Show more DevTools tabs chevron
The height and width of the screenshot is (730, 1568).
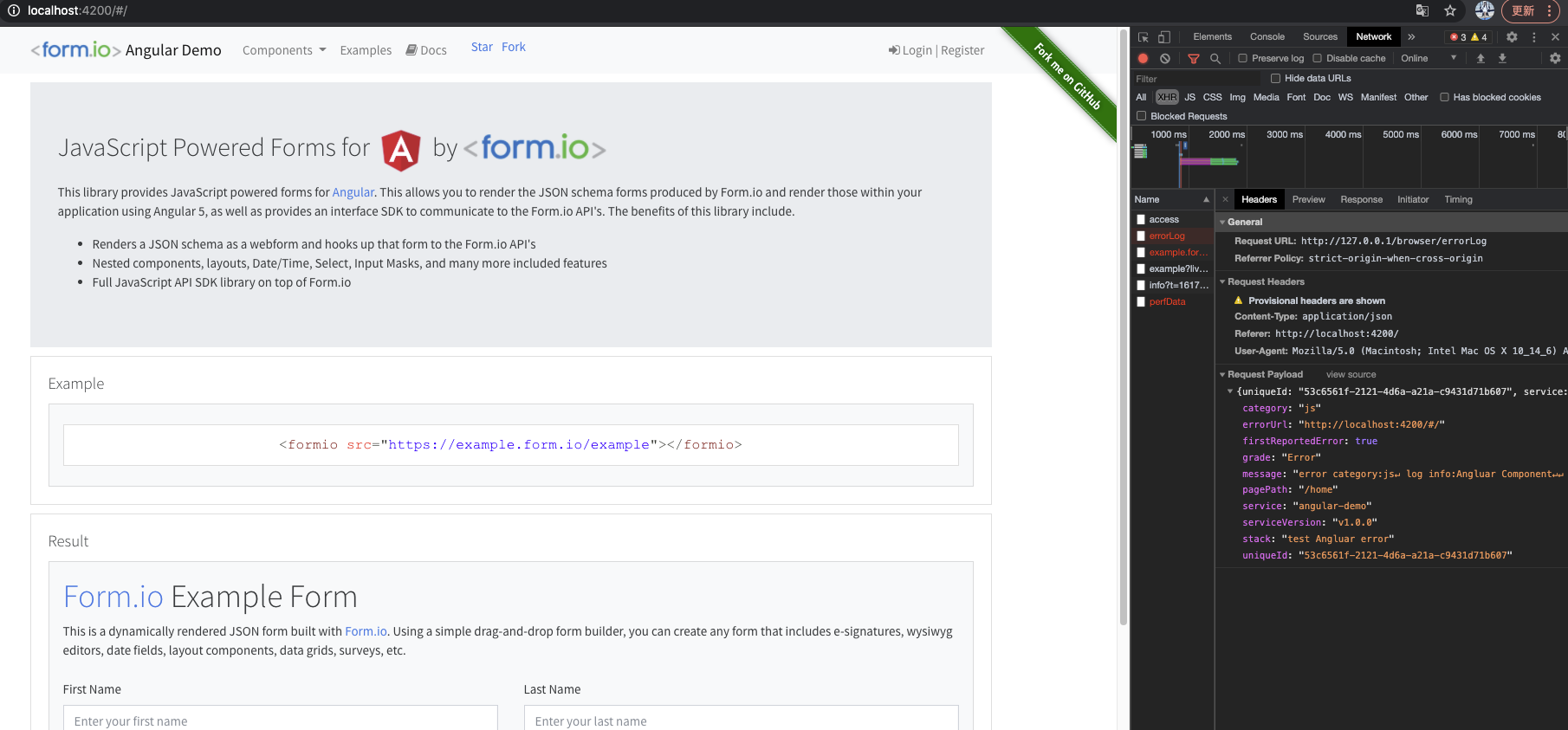point(1411,37)
